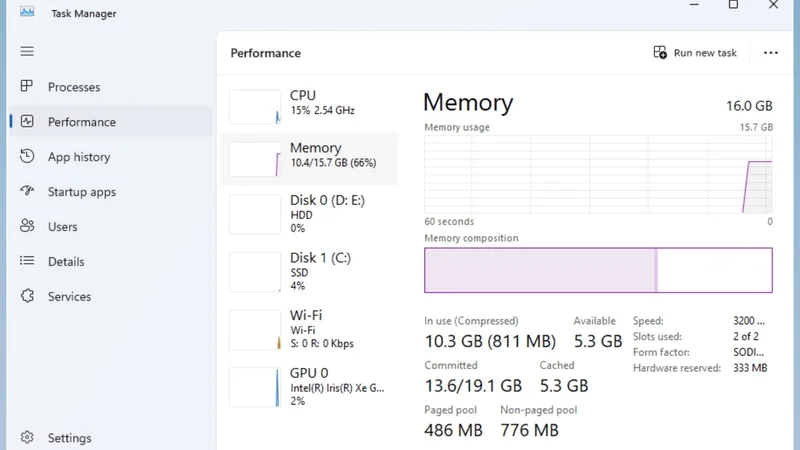The width and height of the screenshot is (800, 450).
Task: Click the Details list icon
Action: point(27,261)
